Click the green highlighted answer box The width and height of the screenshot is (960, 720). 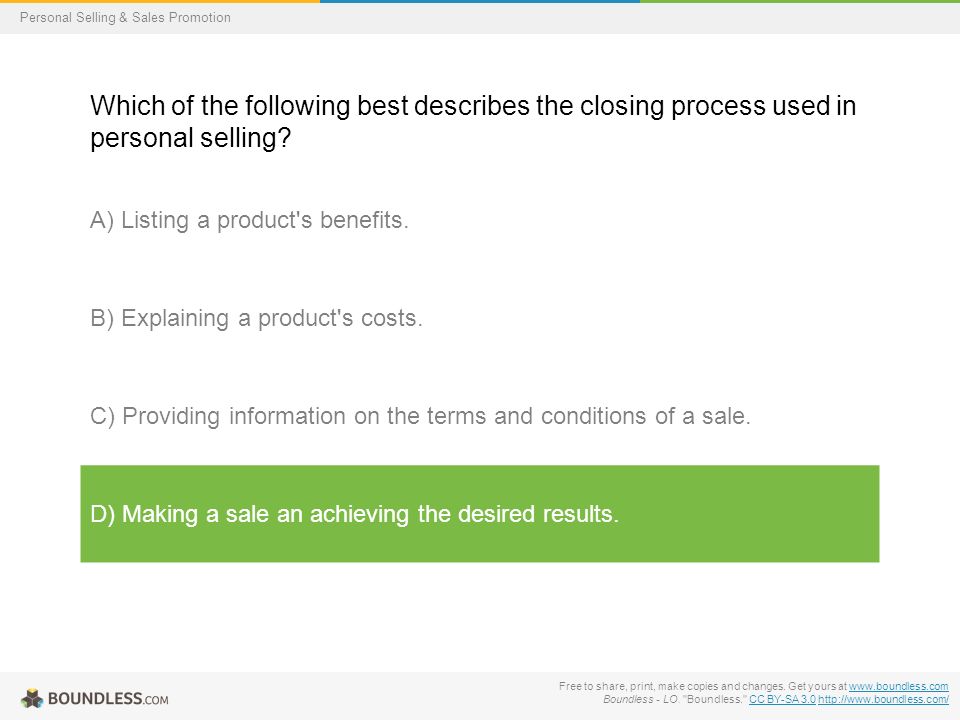tap(480, 514)
